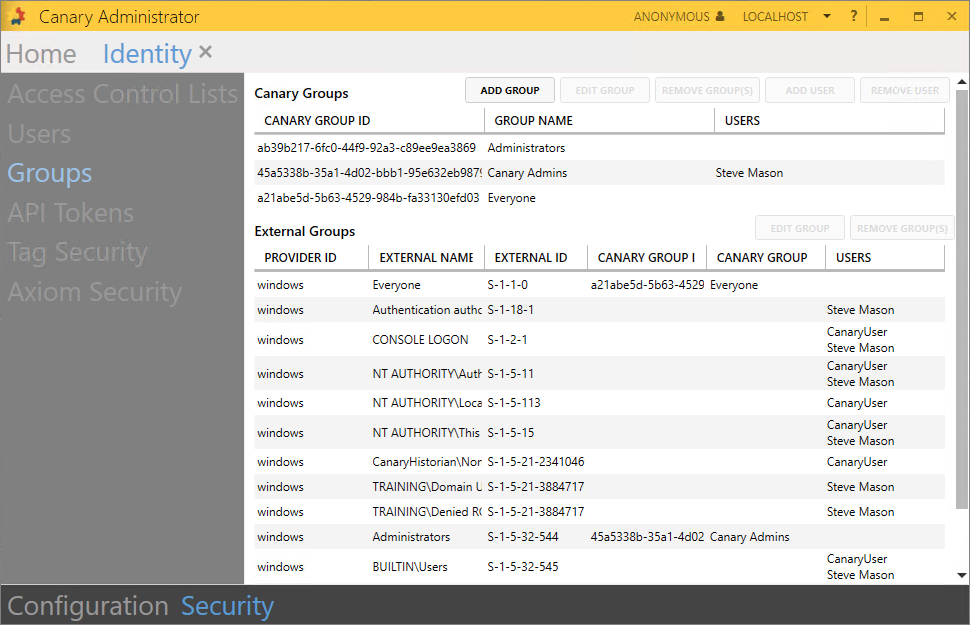The image size is (970, 625).
Task: Select the CONSOLE LOGON external group
Action: [x=420, y=340]
